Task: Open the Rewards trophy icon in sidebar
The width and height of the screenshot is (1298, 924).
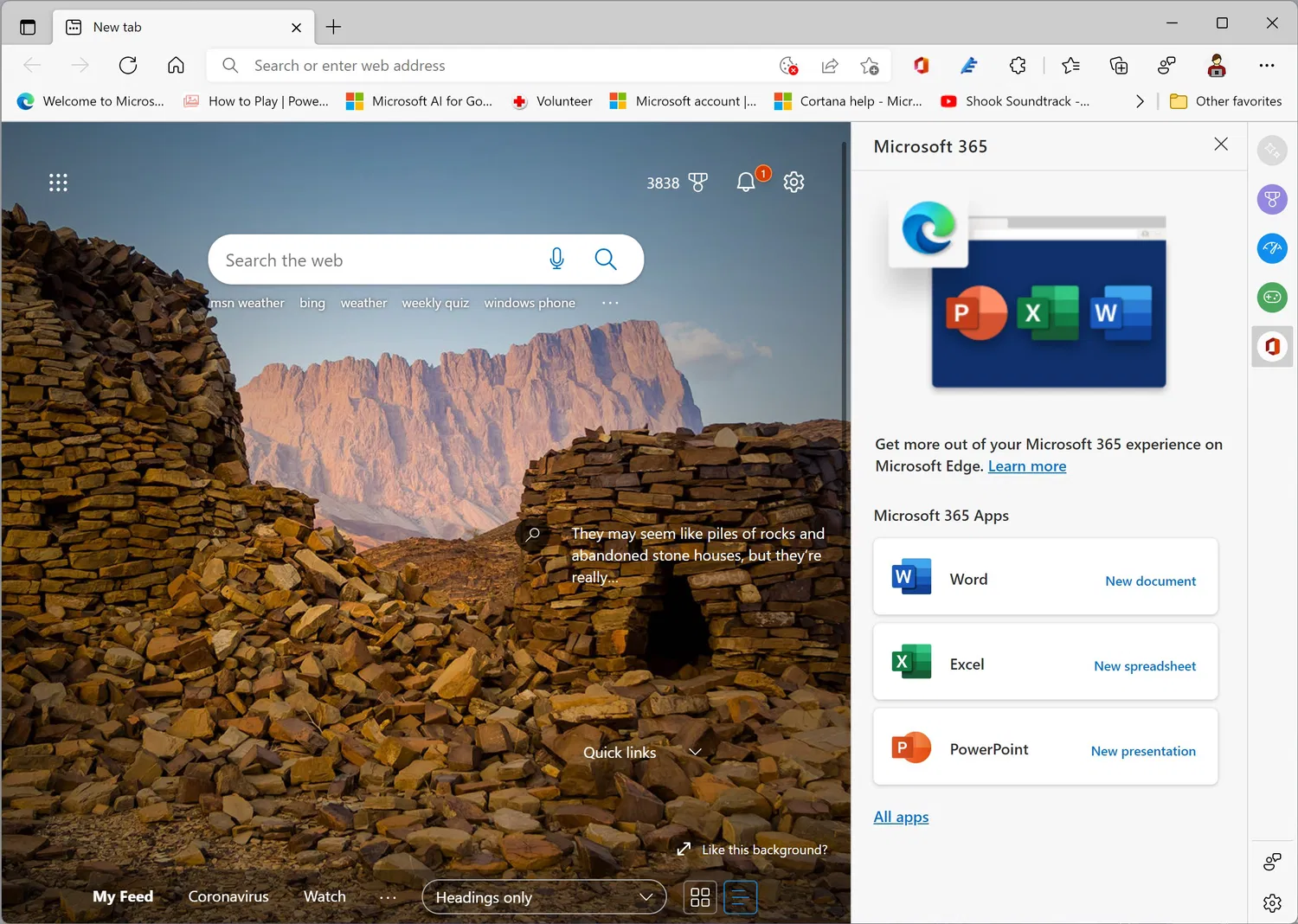Action: (x=1272, y=200)
